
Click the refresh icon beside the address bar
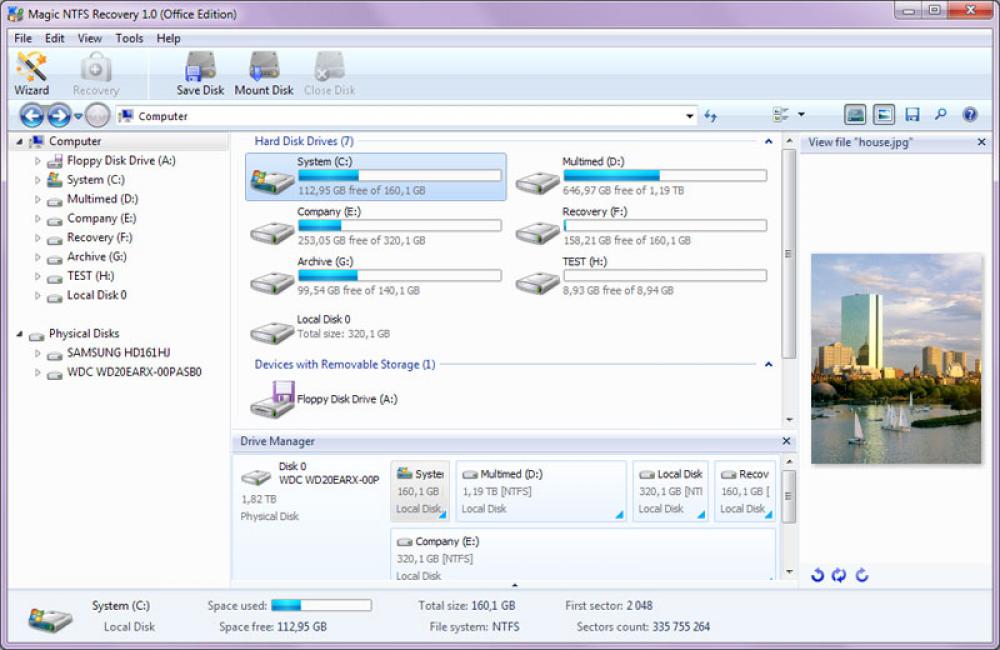(x=711, y=115)
